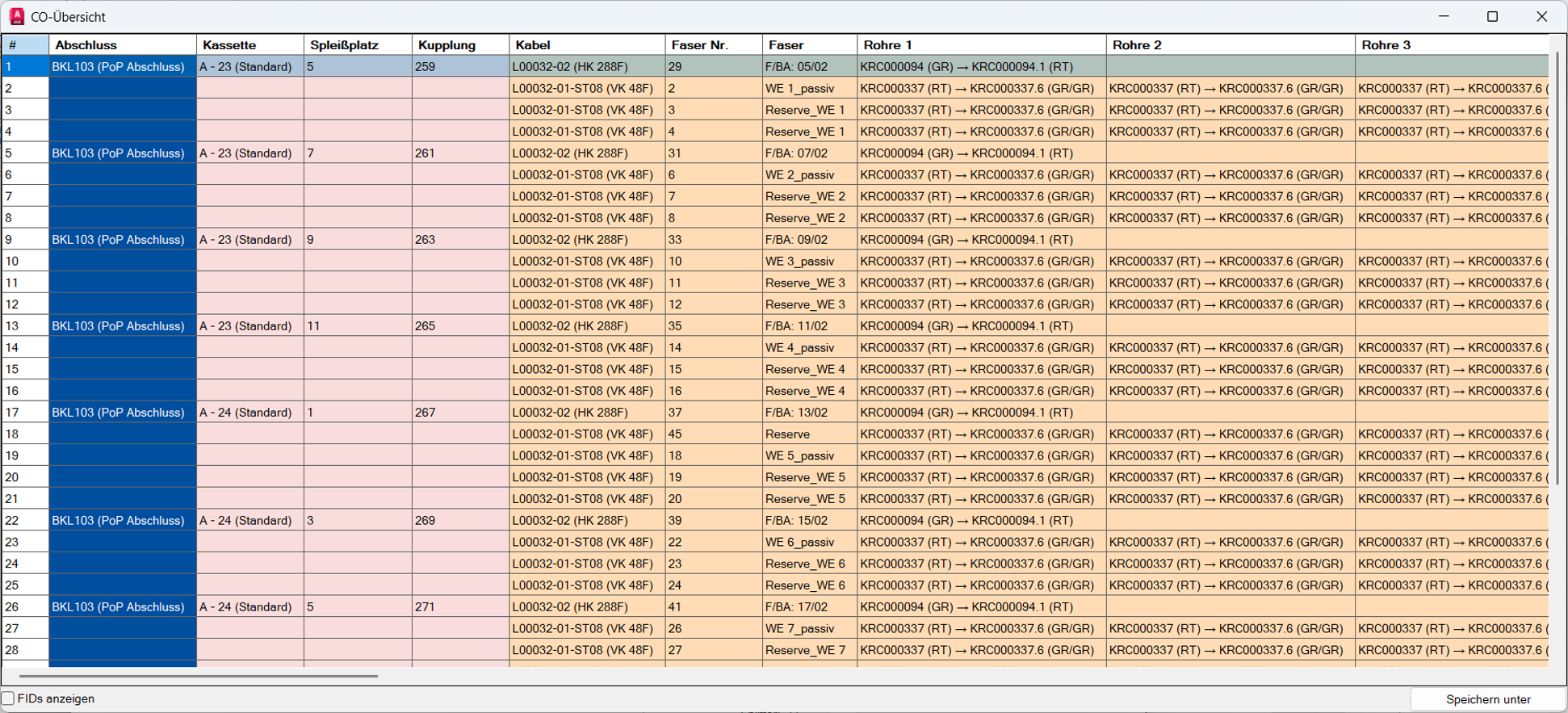The height and width of the screenshot is (713, 1568).
Task: Select row number 13
Action: 25,326
